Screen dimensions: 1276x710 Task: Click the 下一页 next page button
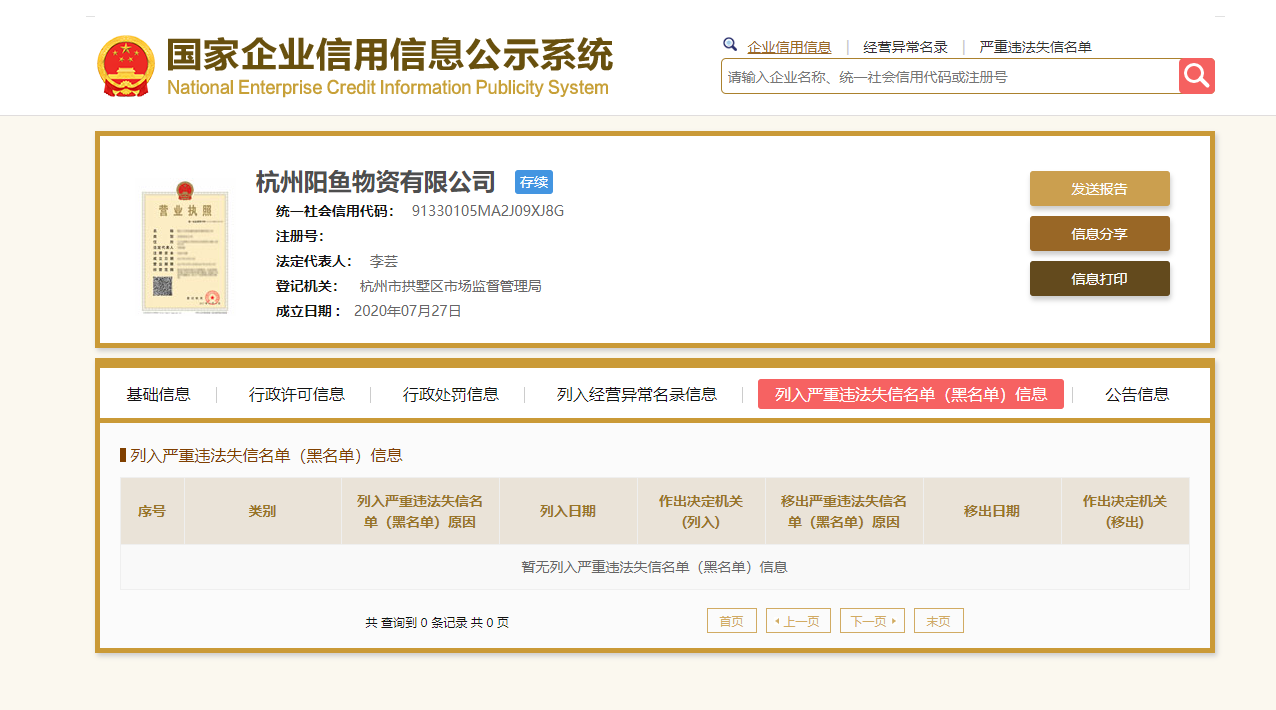coord(872,621)
